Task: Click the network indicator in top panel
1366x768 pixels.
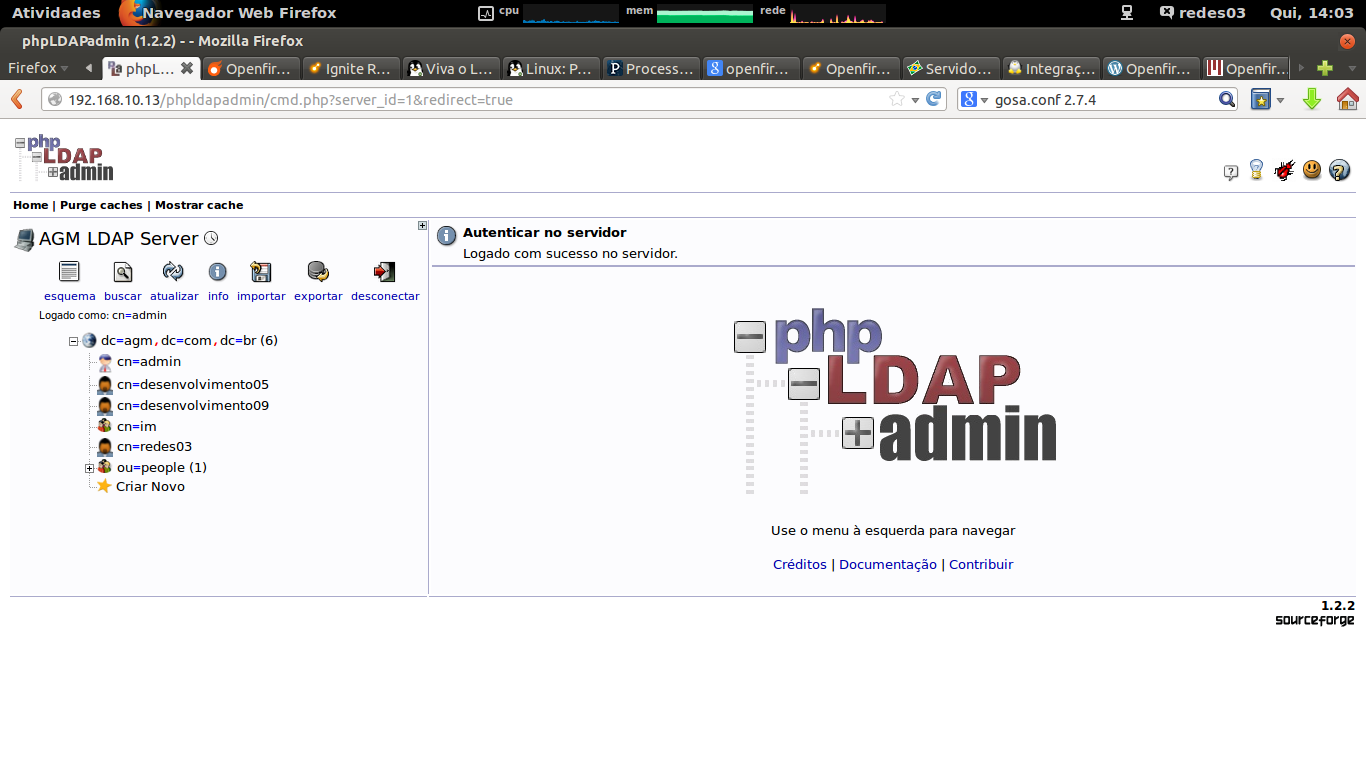Action: (x=1127, y=12)
